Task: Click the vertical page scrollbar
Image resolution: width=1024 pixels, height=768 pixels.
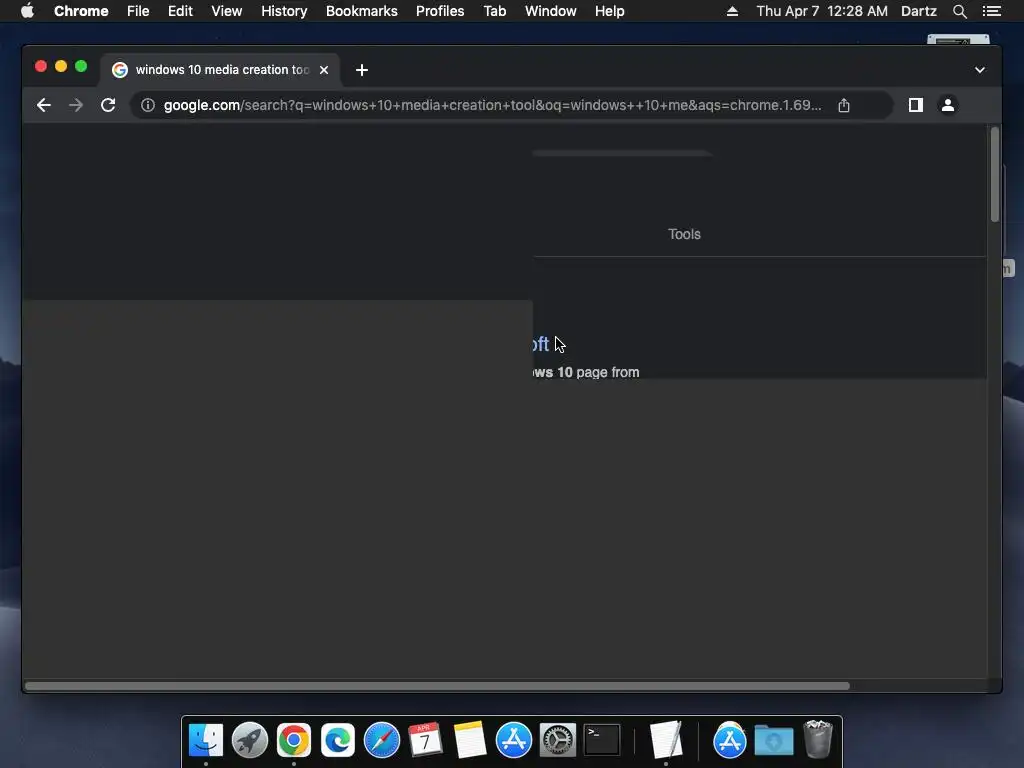Action: click(x=995, y=174)
